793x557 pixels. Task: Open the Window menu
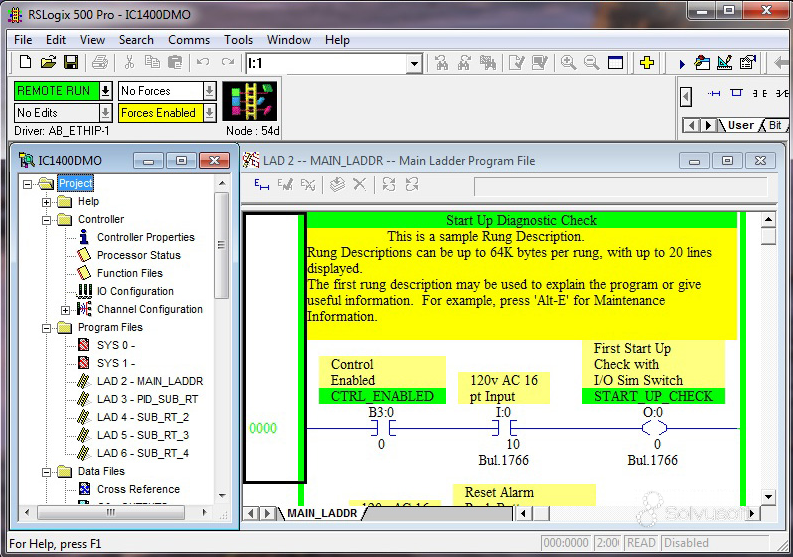click(x=289, y=40)
